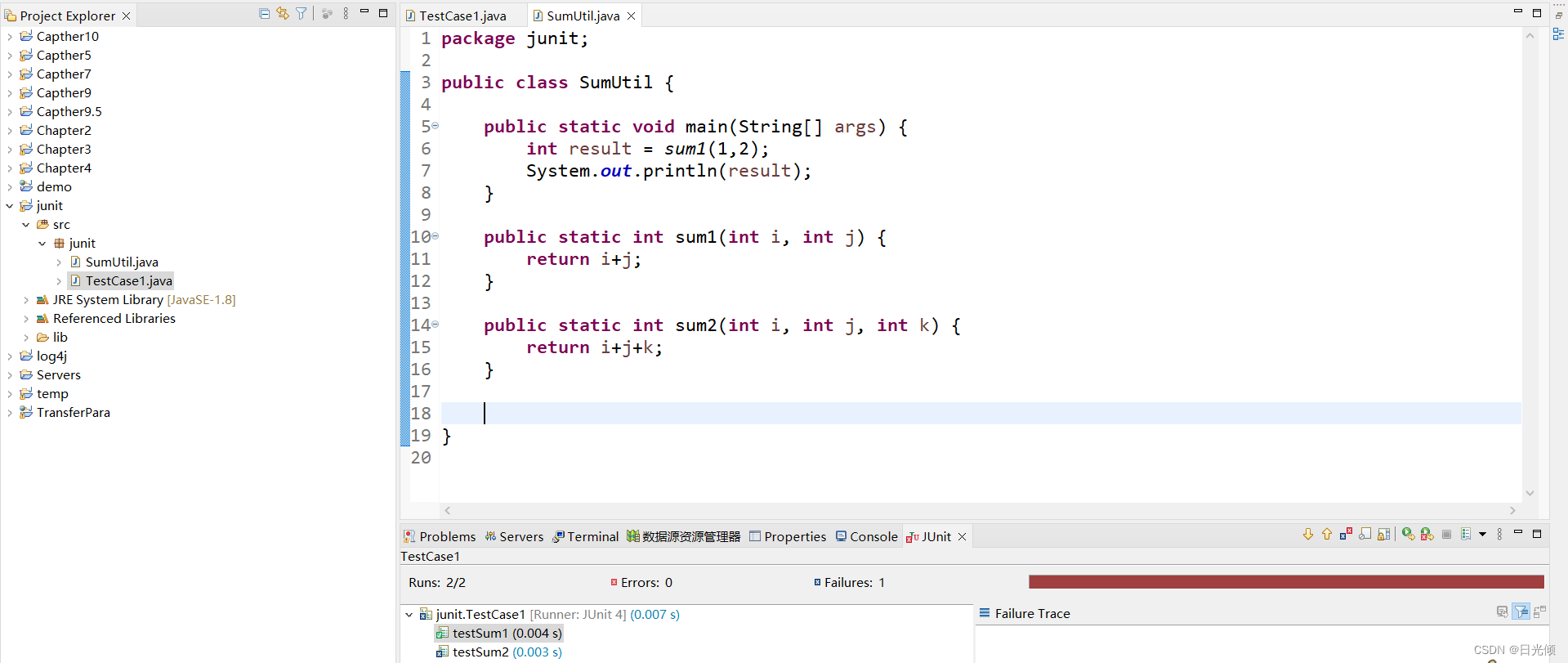Toggle Filter Stack Trace button

coord(1521,611)
